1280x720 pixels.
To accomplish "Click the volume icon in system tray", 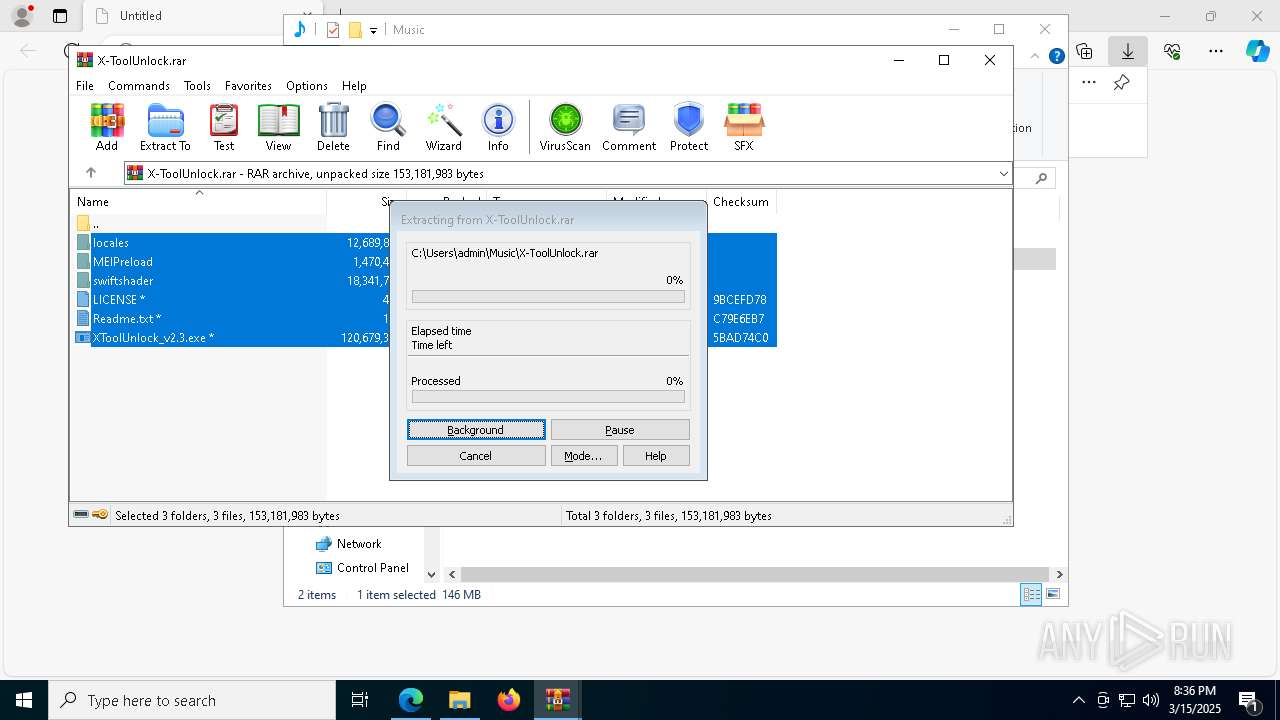I will [1151, 700].
